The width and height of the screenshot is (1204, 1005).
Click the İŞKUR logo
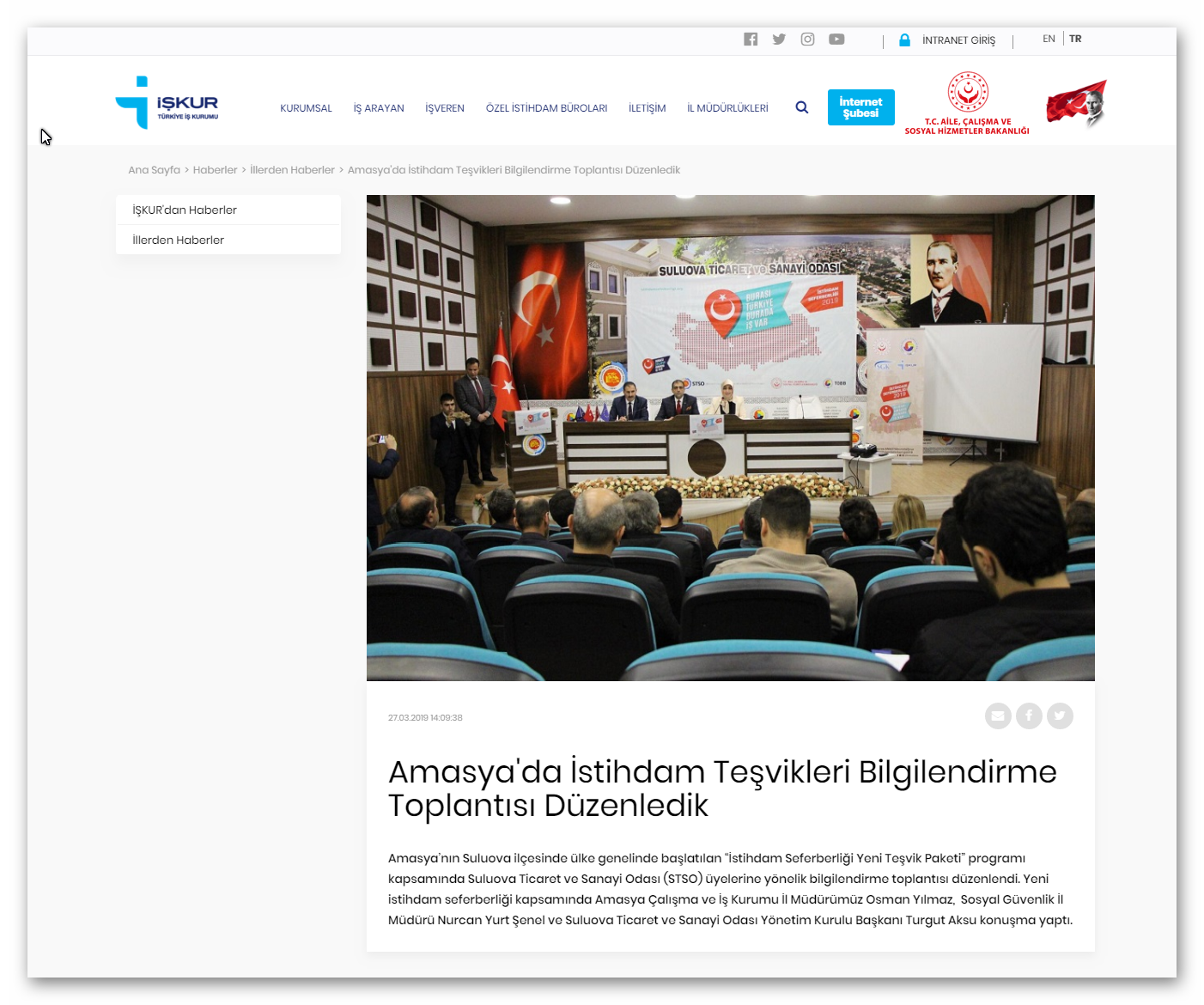pos(167,103)
